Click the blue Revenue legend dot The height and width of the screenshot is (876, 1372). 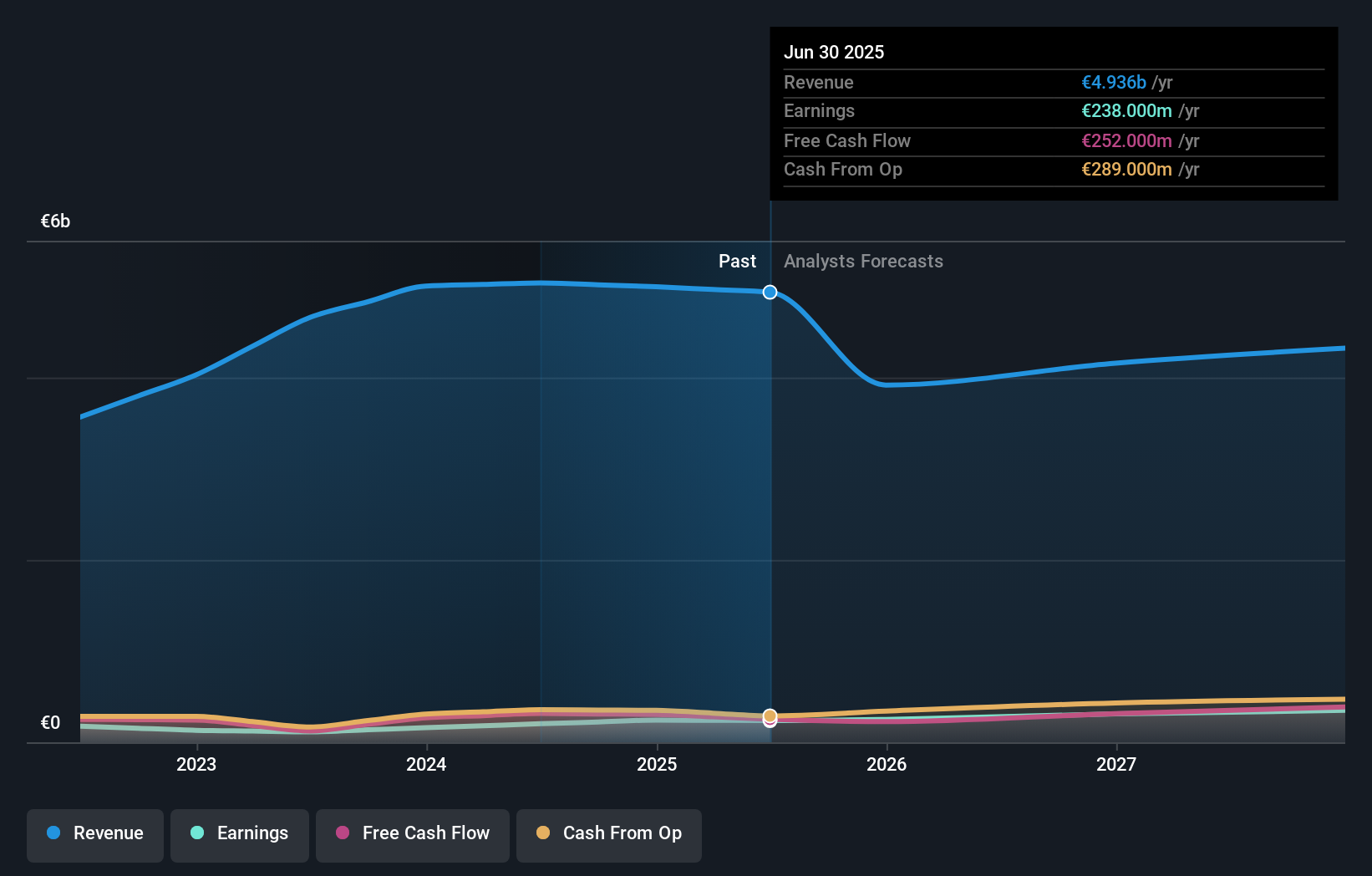pos(53,833)
